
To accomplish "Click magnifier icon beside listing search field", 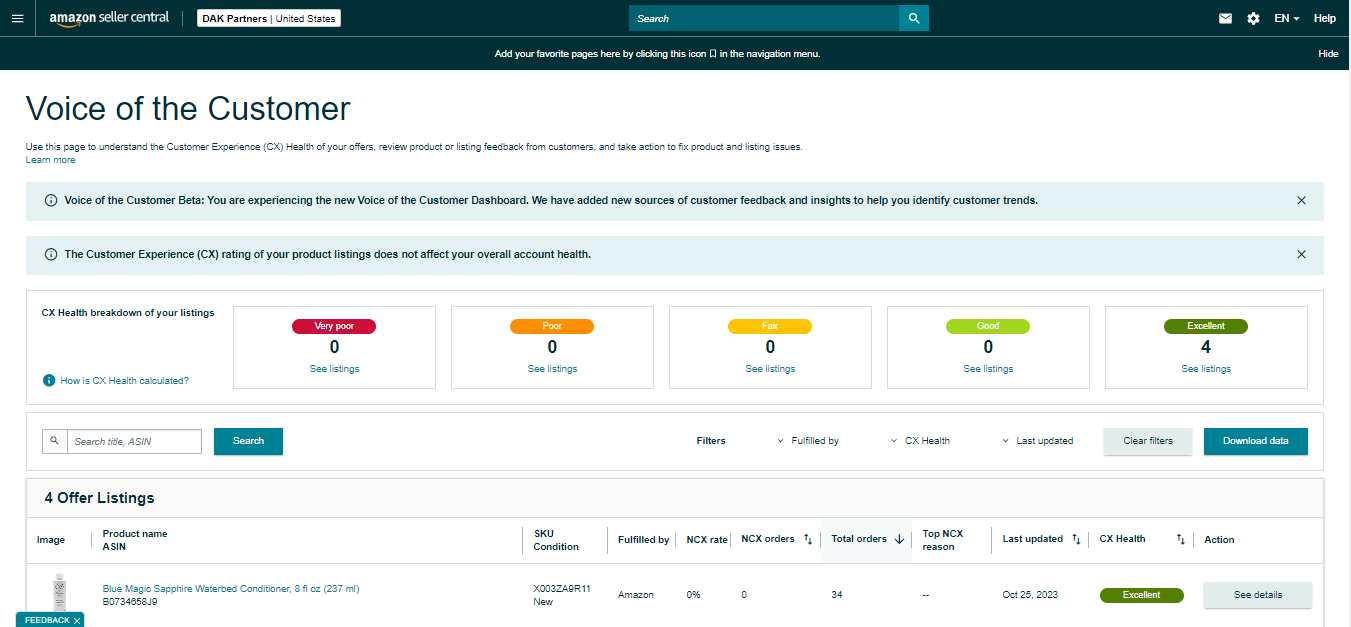I will pyautogui.click(x=55, y=441).
